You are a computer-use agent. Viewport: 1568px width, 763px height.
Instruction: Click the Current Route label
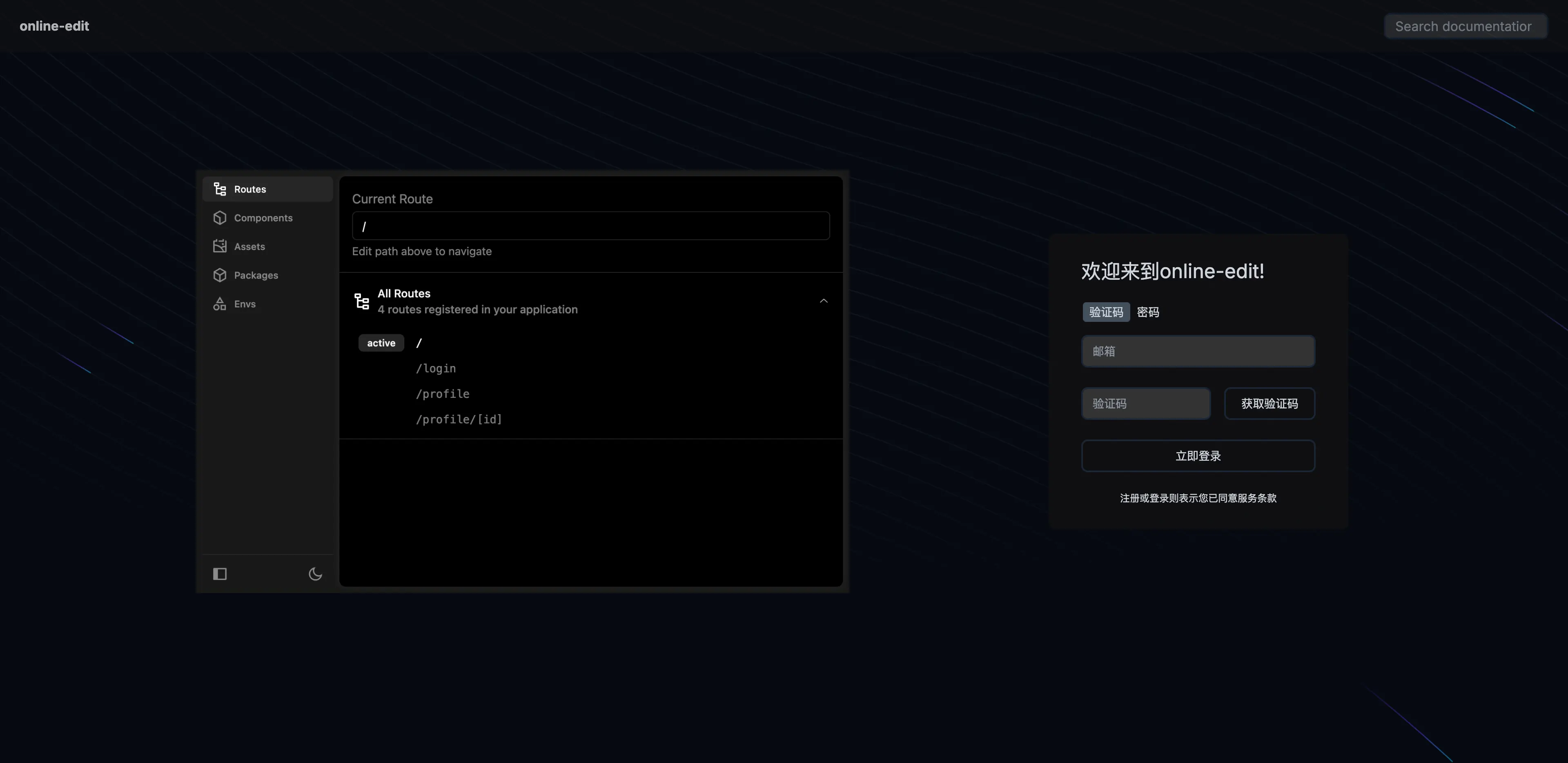(392, 199)
